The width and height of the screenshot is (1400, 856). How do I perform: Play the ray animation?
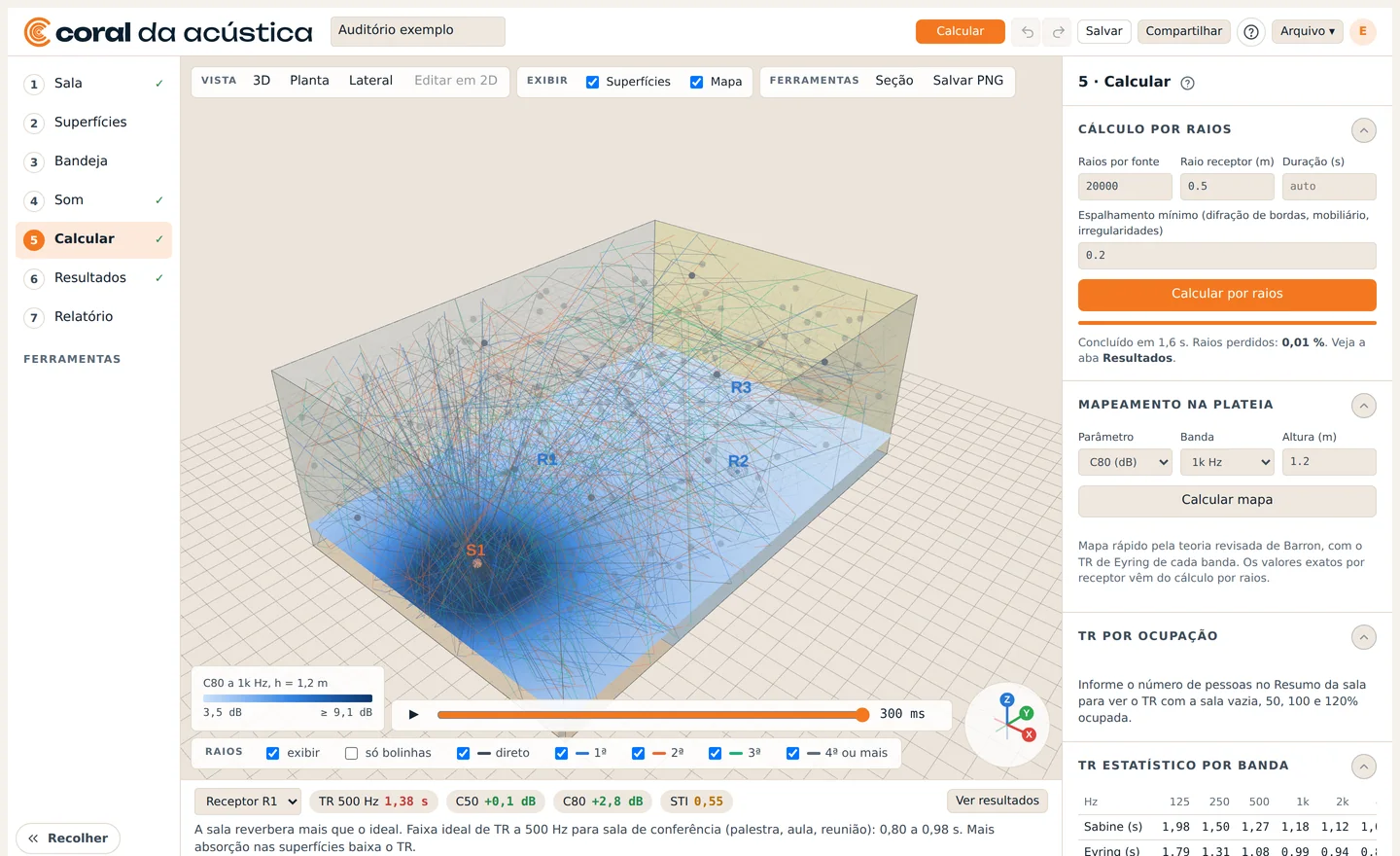click(413, 714)
